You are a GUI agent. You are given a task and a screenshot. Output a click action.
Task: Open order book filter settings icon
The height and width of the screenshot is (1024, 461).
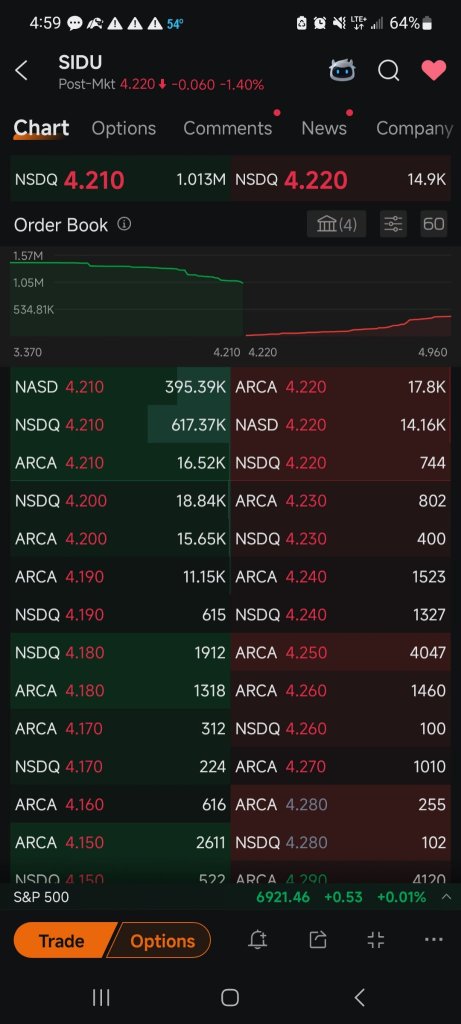click(x=393, y=224)
